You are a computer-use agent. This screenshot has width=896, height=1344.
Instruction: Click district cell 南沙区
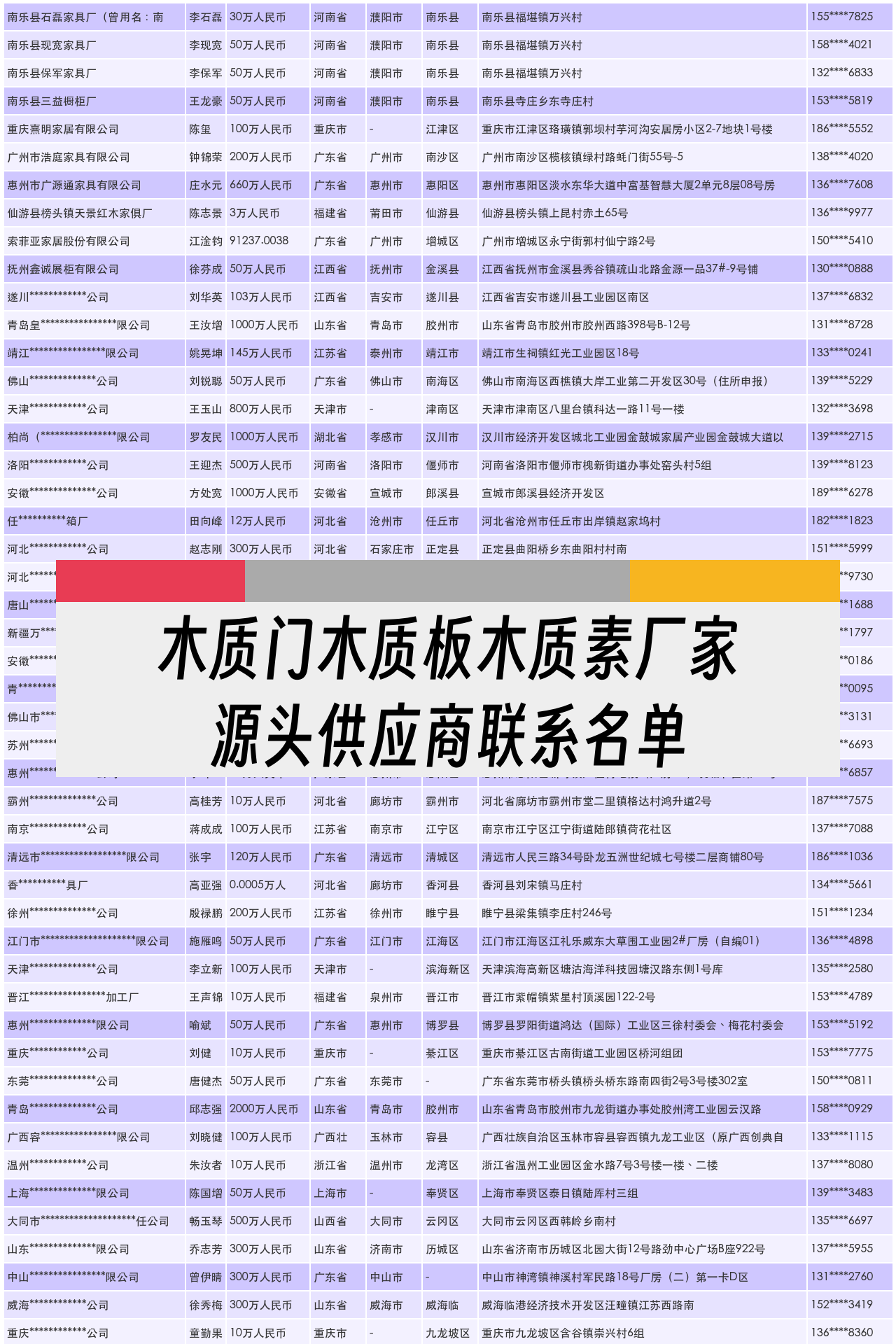[442, 157]
